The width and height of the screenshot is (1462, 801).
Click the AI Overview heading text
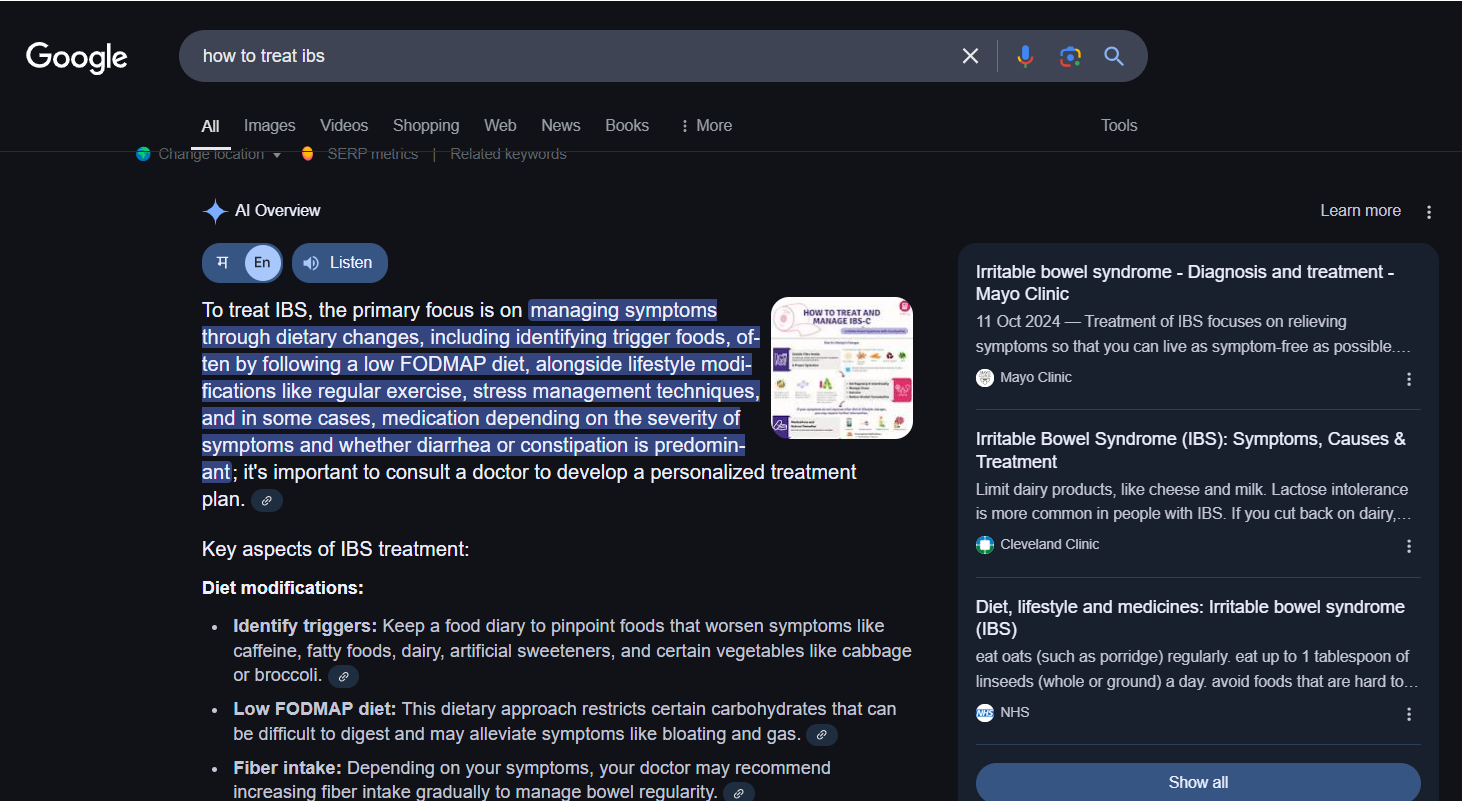coord(278,211)
